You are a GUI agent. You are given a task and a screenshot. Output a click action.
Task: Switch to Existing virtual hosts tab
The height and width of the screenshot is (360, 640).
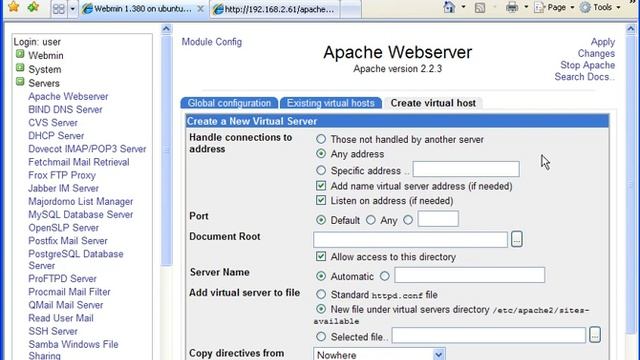[331, 103]
